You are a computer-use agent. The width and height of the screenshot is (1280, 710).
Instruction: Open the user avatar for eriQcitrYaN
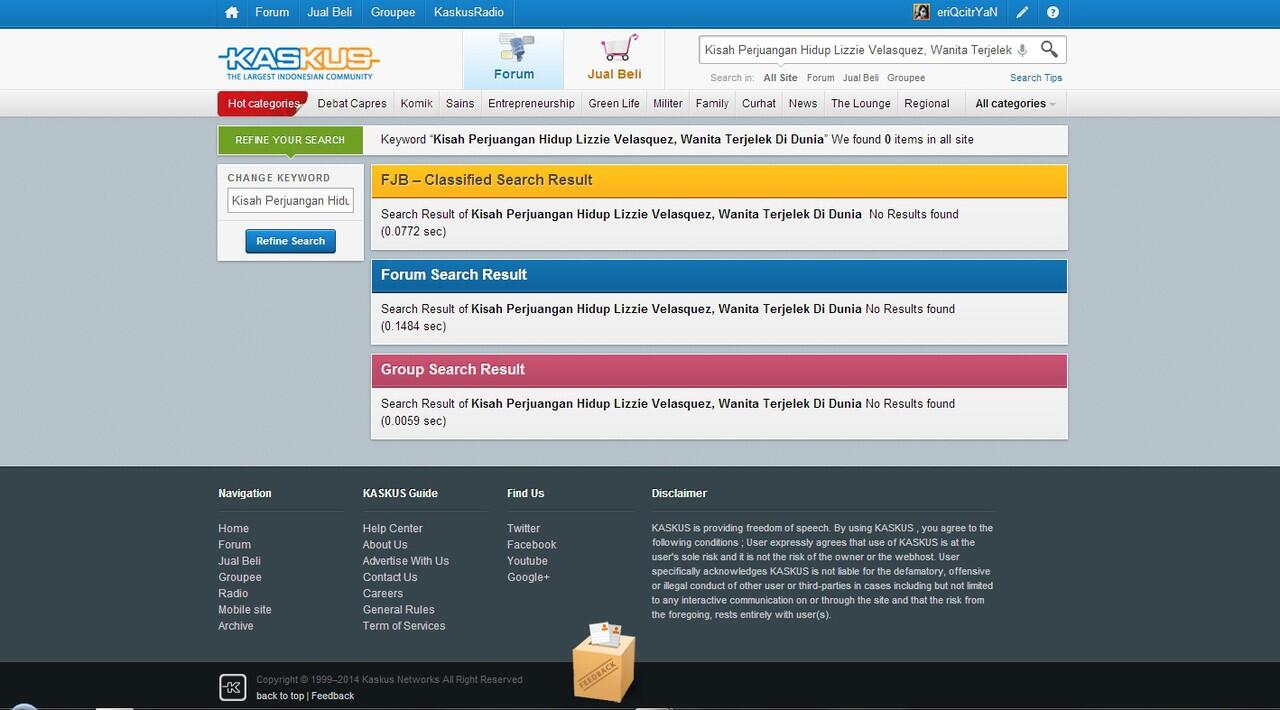pyautogui.click(x=921, y=12)
